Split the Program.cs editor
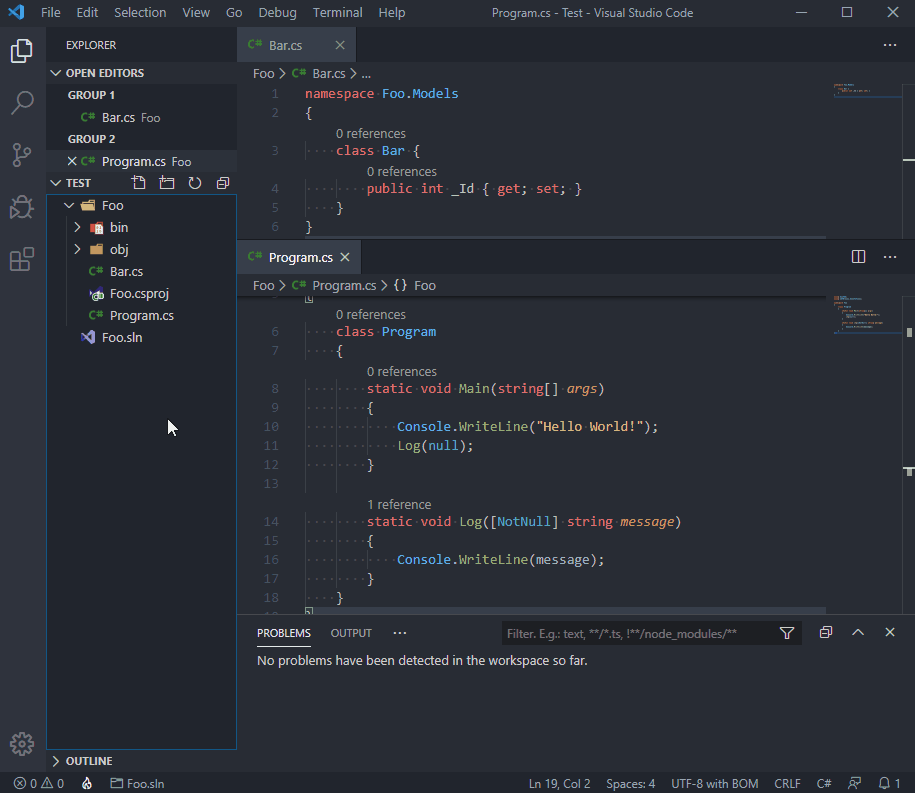This screenshot has width=915, height=793. (858, 257)
